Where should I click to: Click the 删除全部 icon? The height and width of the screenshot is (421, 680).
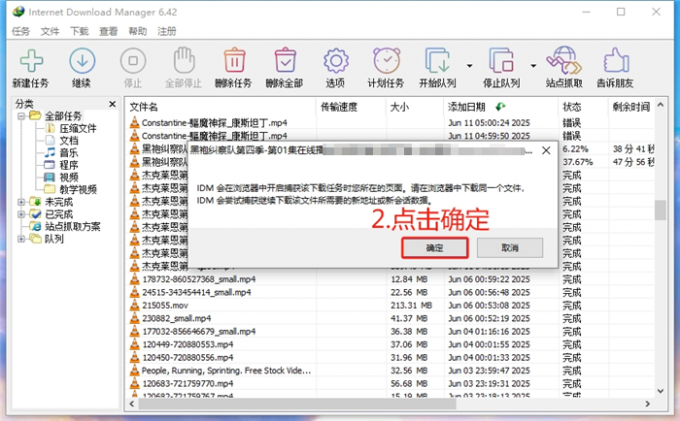tap(285, 60)
